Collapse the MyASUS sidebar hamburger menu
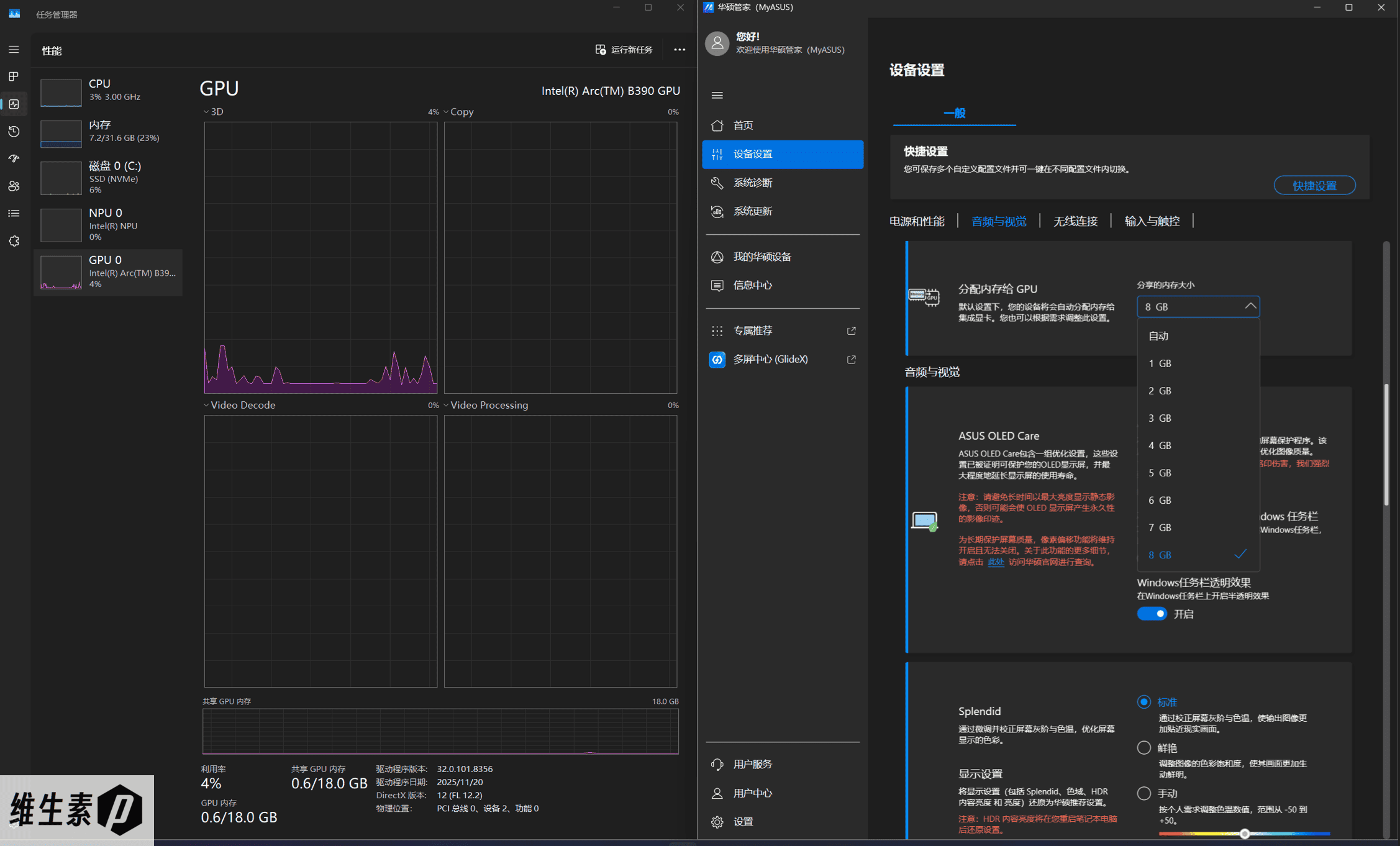The width and height of the screenshot is (1400, 846). (x=717, y=95)
